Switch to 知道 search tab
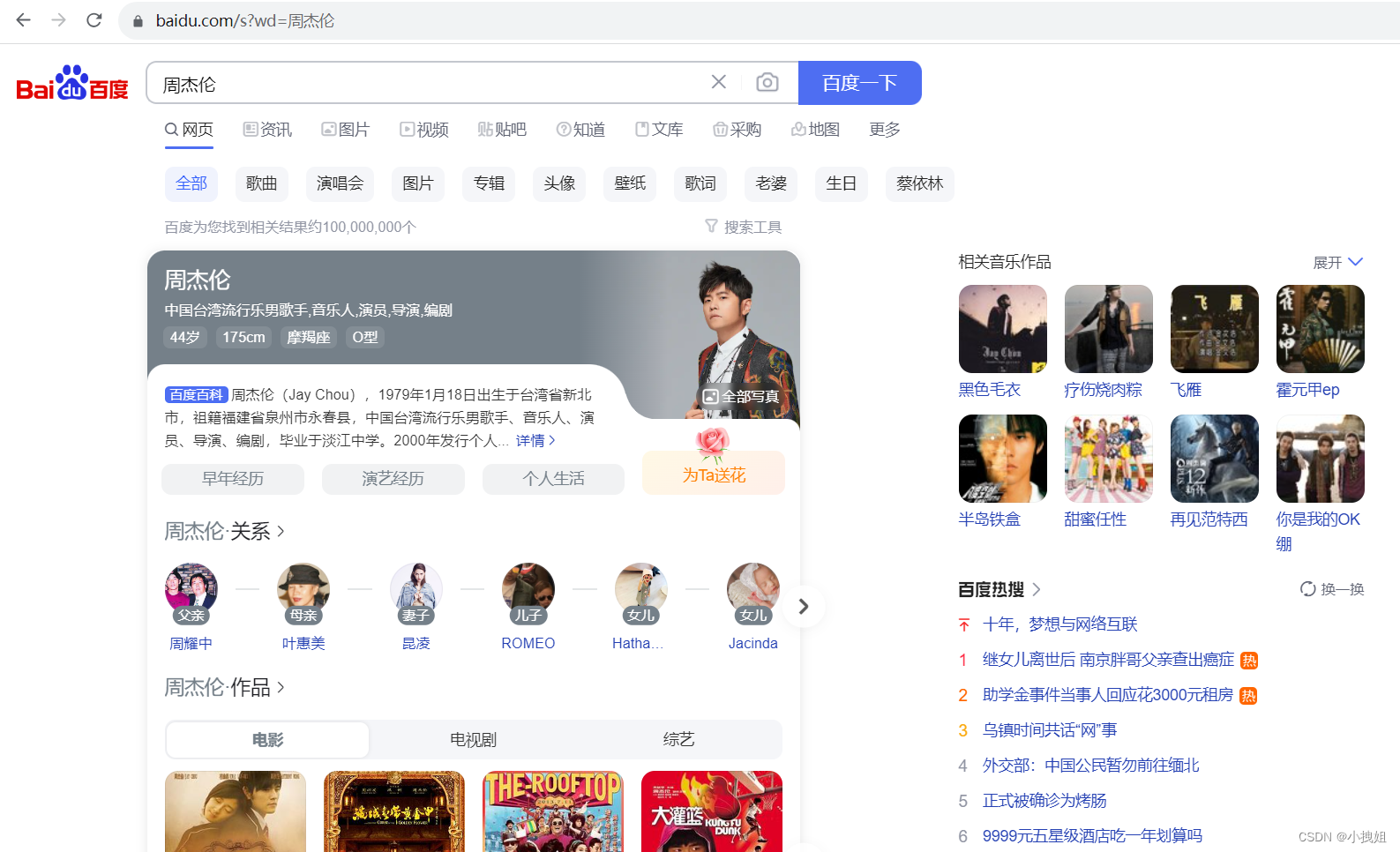This screenshot has width=1400, height=852. pyautogui.click(x=580, y=130)
